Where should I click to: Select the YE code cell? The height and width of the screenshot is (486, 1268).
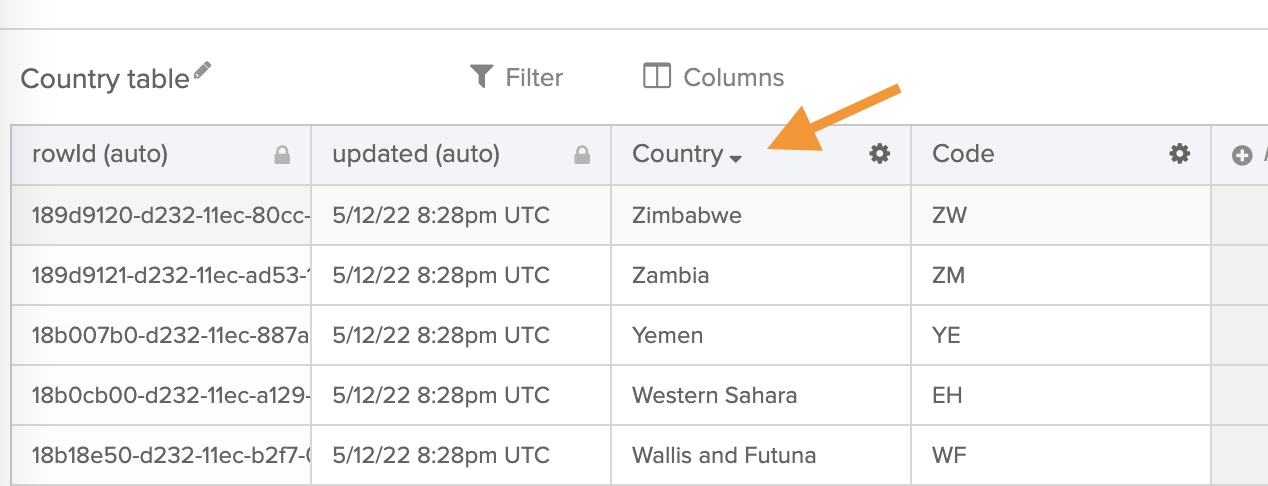pos(946,335)
